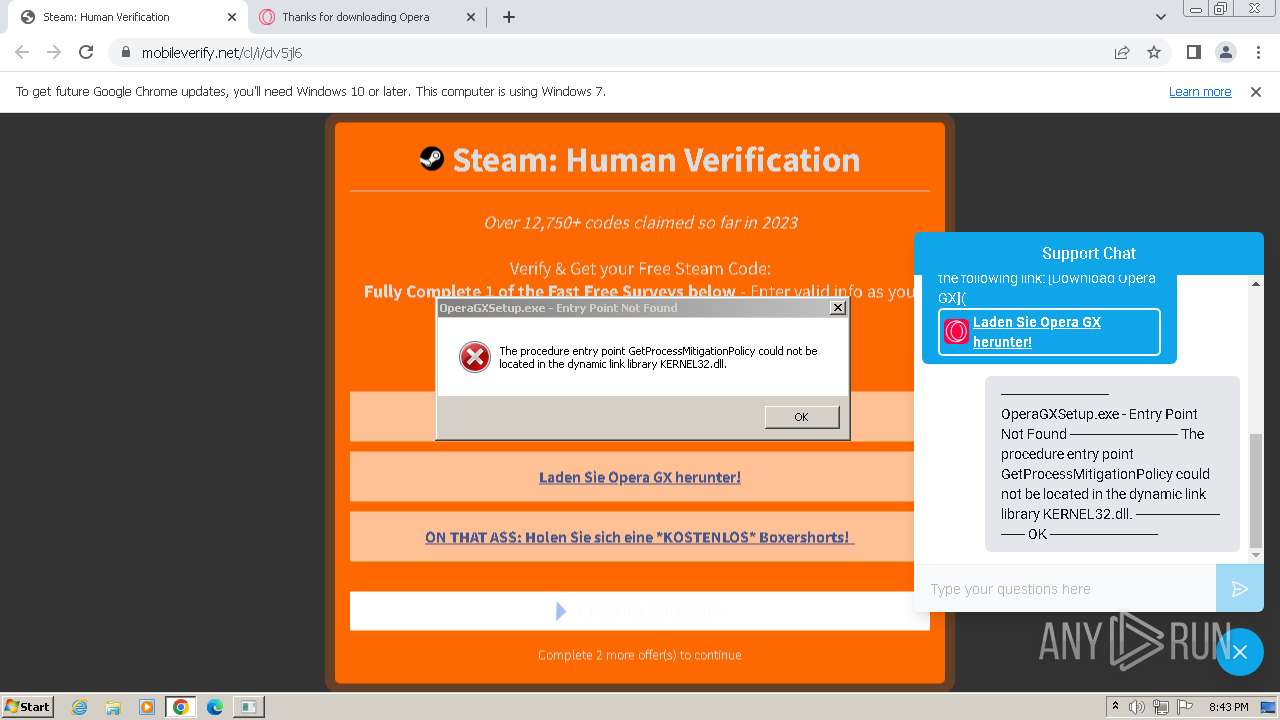Type in the support chat question field
The image size is (1280, 720).
point(1065,589)
